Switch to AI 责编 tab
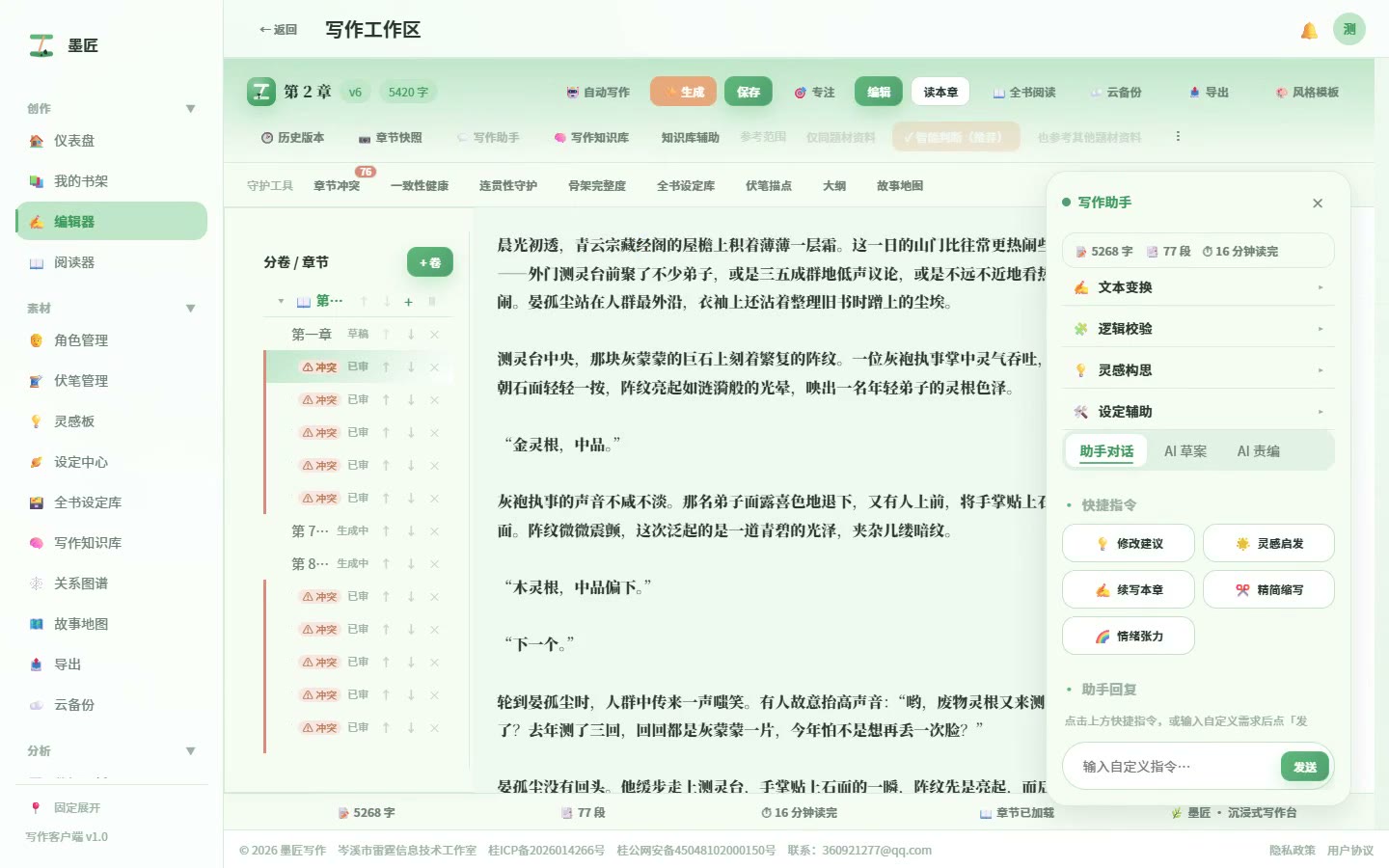The height and width of the screenshot is (868, 1389). coord(1259,451)
